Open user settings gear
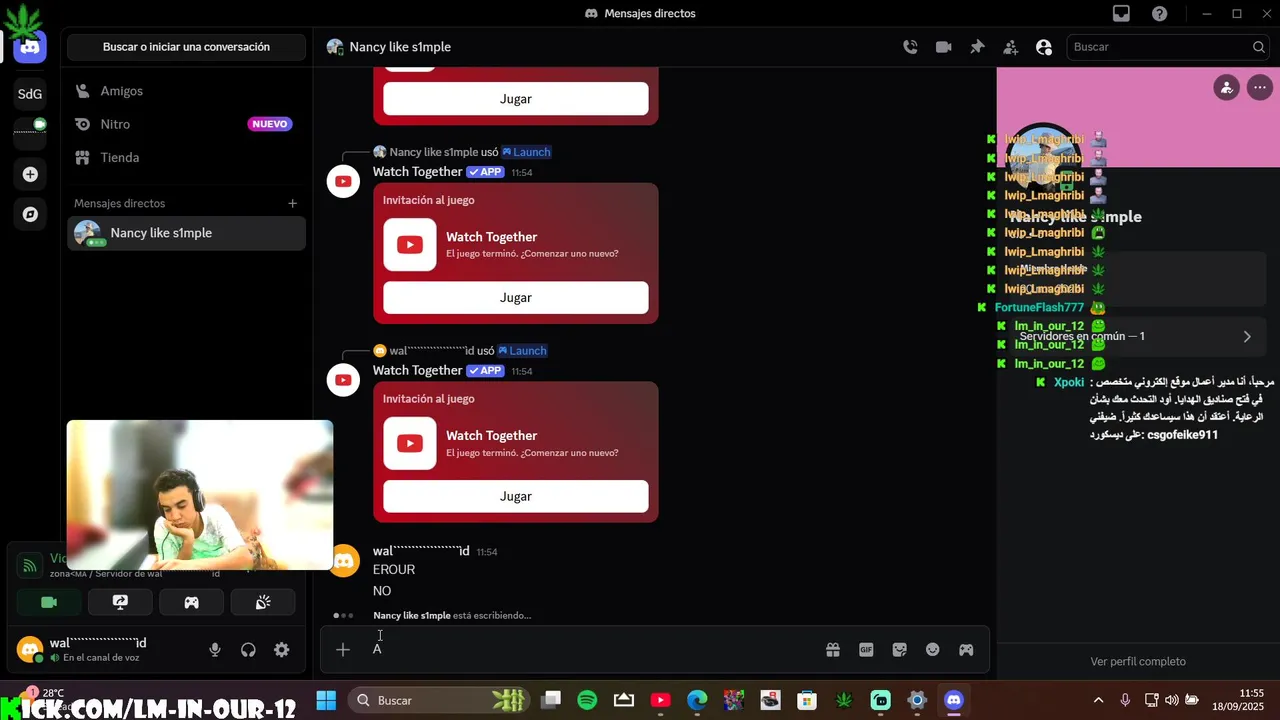1280x720 pixels. click(x=282, y=650)
